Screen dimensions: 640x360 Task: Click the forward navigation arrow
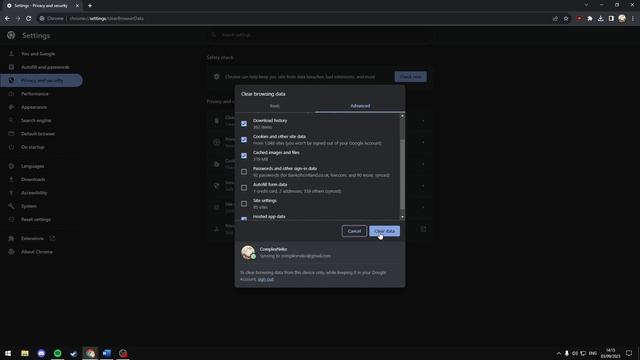click(x=18, y=18)
